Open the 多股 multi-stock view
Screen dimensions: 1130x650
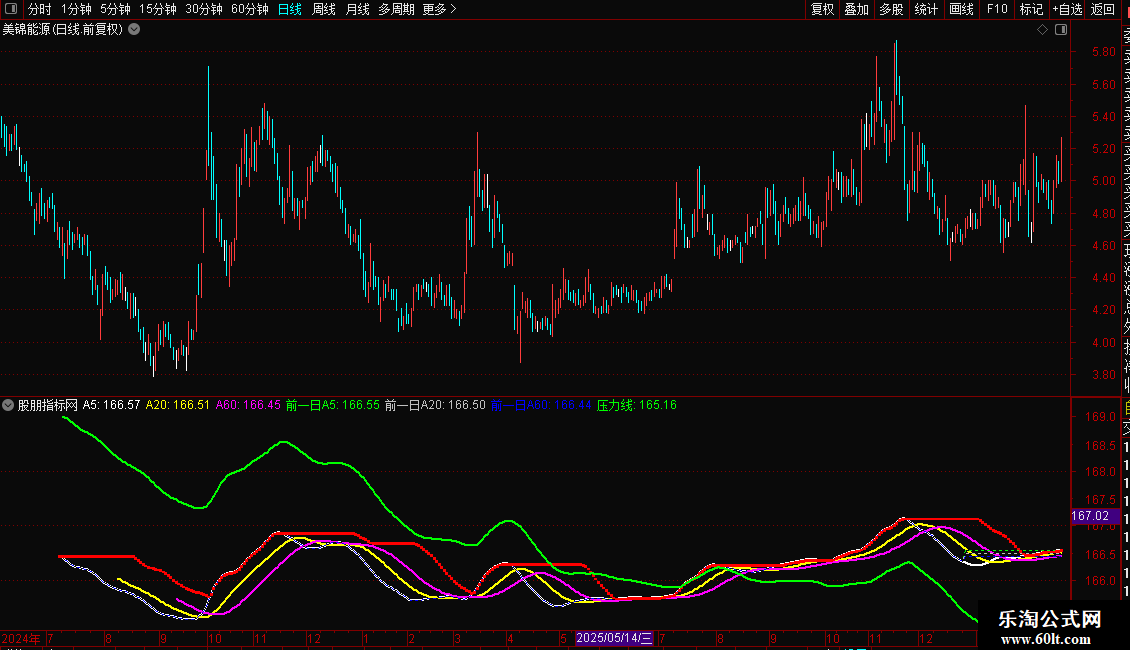[x=891, y=9]
